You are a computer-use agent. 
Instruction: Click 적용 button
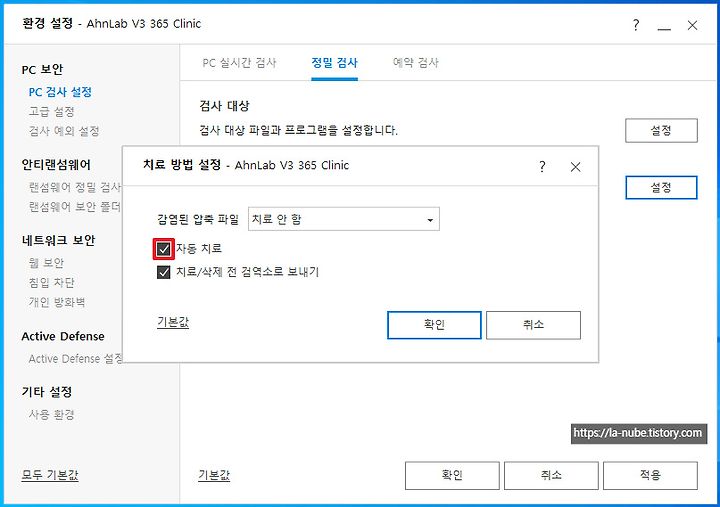(x=650, y=476)
